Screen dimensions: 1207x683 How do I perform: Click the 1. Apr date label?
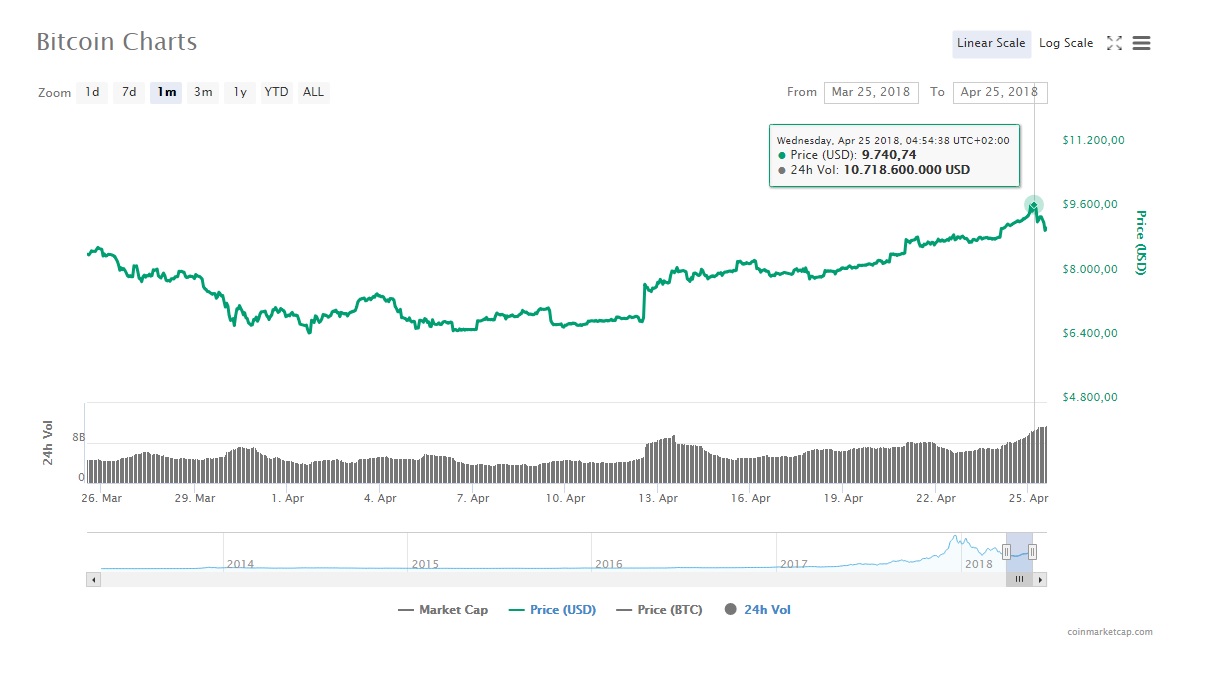click(x=288, y=498)
